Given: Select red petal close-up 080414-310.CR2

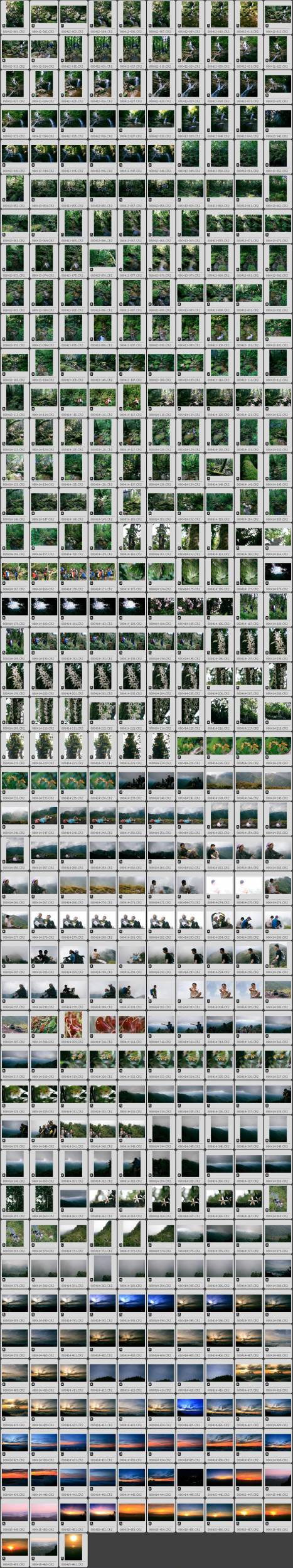Looking at the screenshot, I should [102, 1024].
